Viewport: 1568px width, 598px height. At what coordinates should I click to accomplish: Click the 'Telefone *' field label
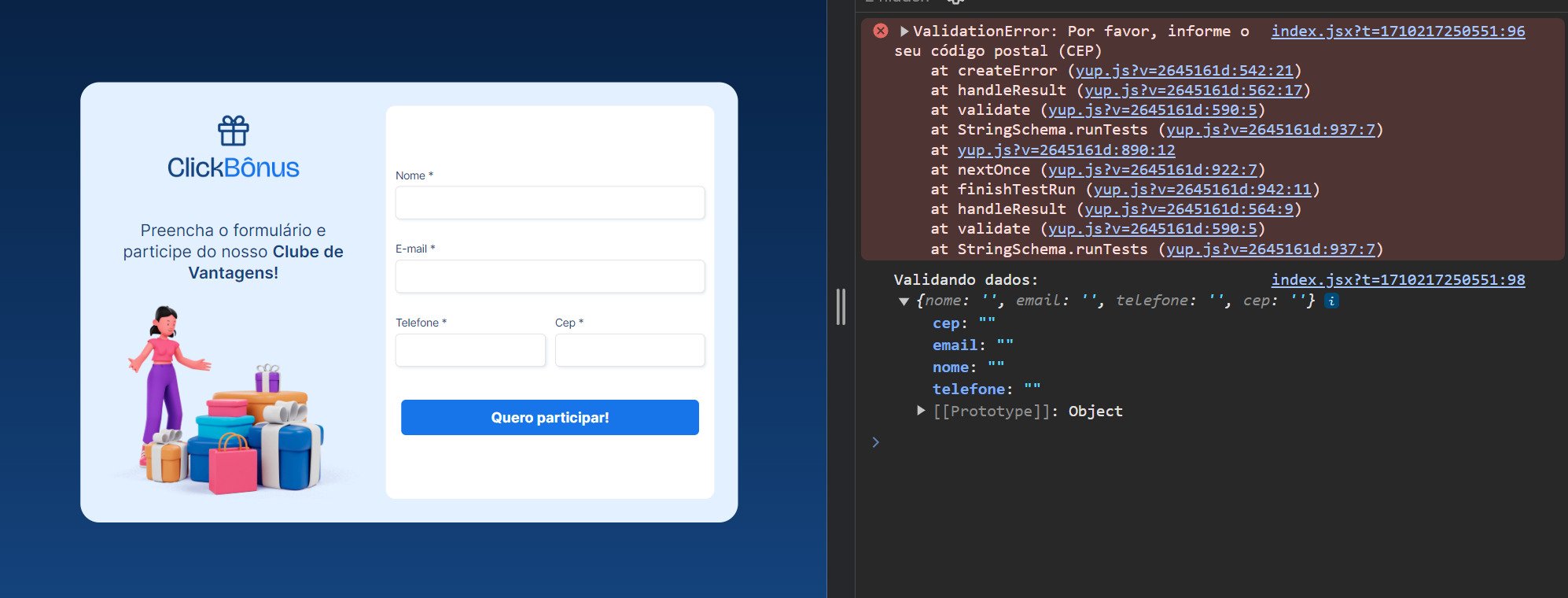tap(421, 323)
